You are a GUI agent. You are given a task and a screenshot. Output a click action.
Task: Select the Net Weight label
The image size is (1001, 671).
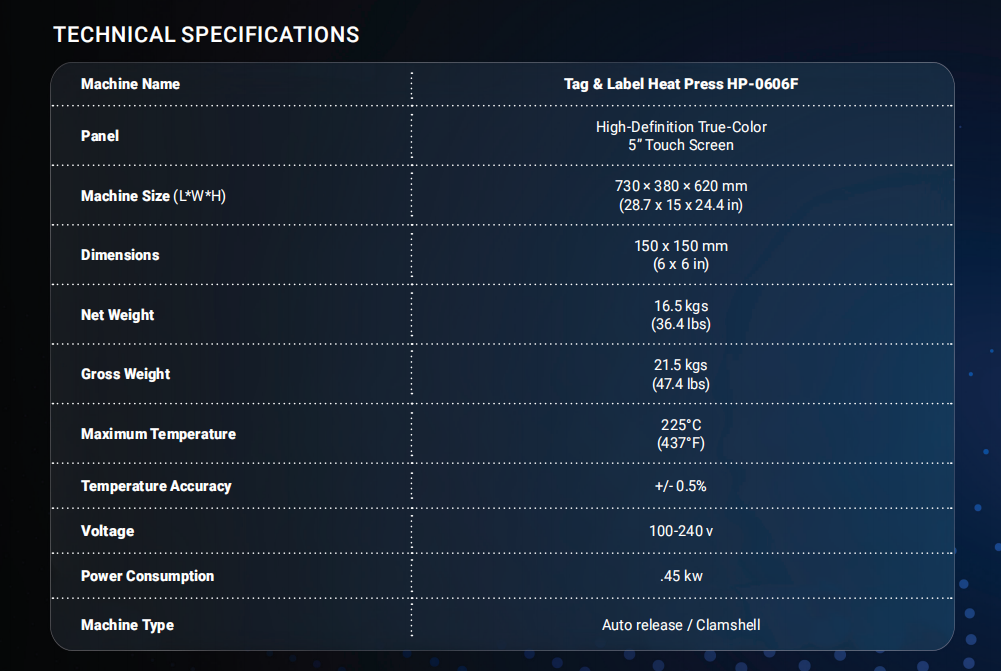click(117, 315)
